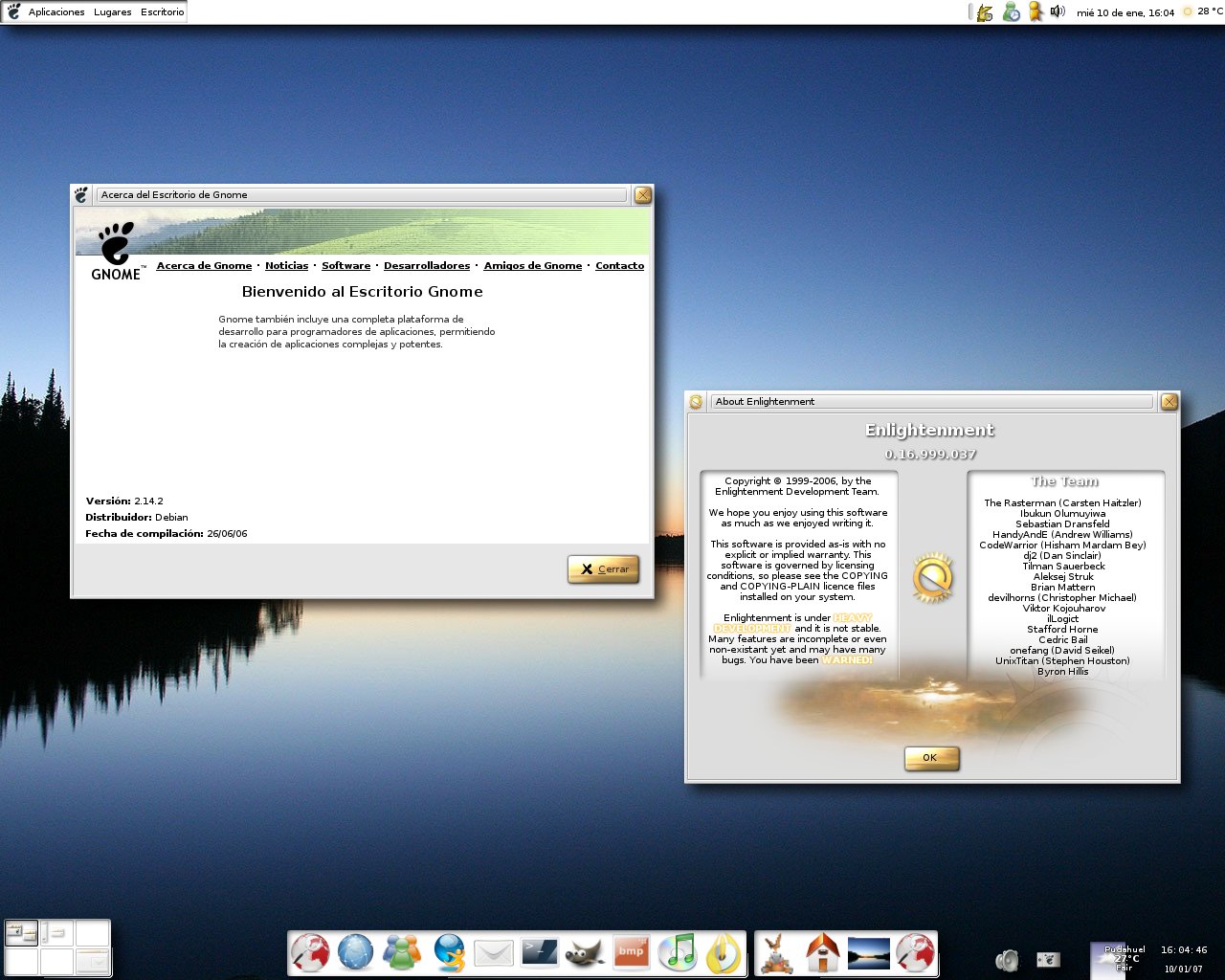Open the Contacto link
Viewport: 1225px width, 980px height.
620,266
